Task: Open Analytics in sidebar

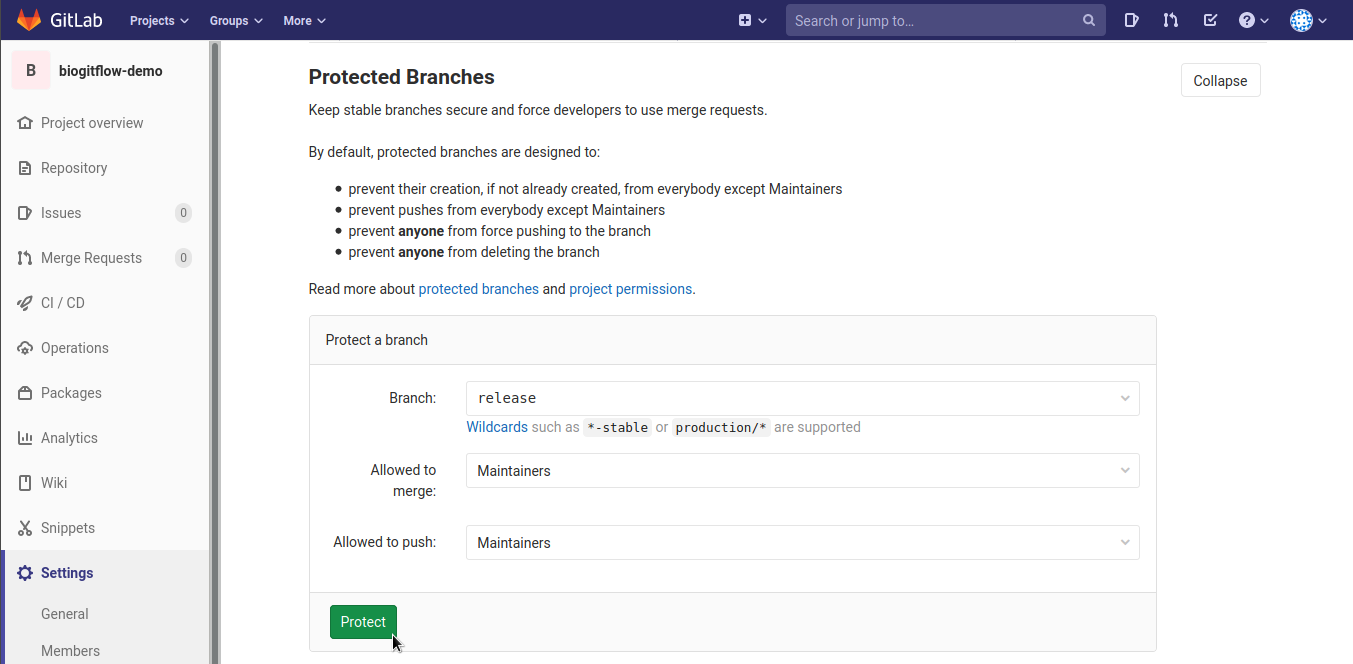Action: [x=69, y=438]
